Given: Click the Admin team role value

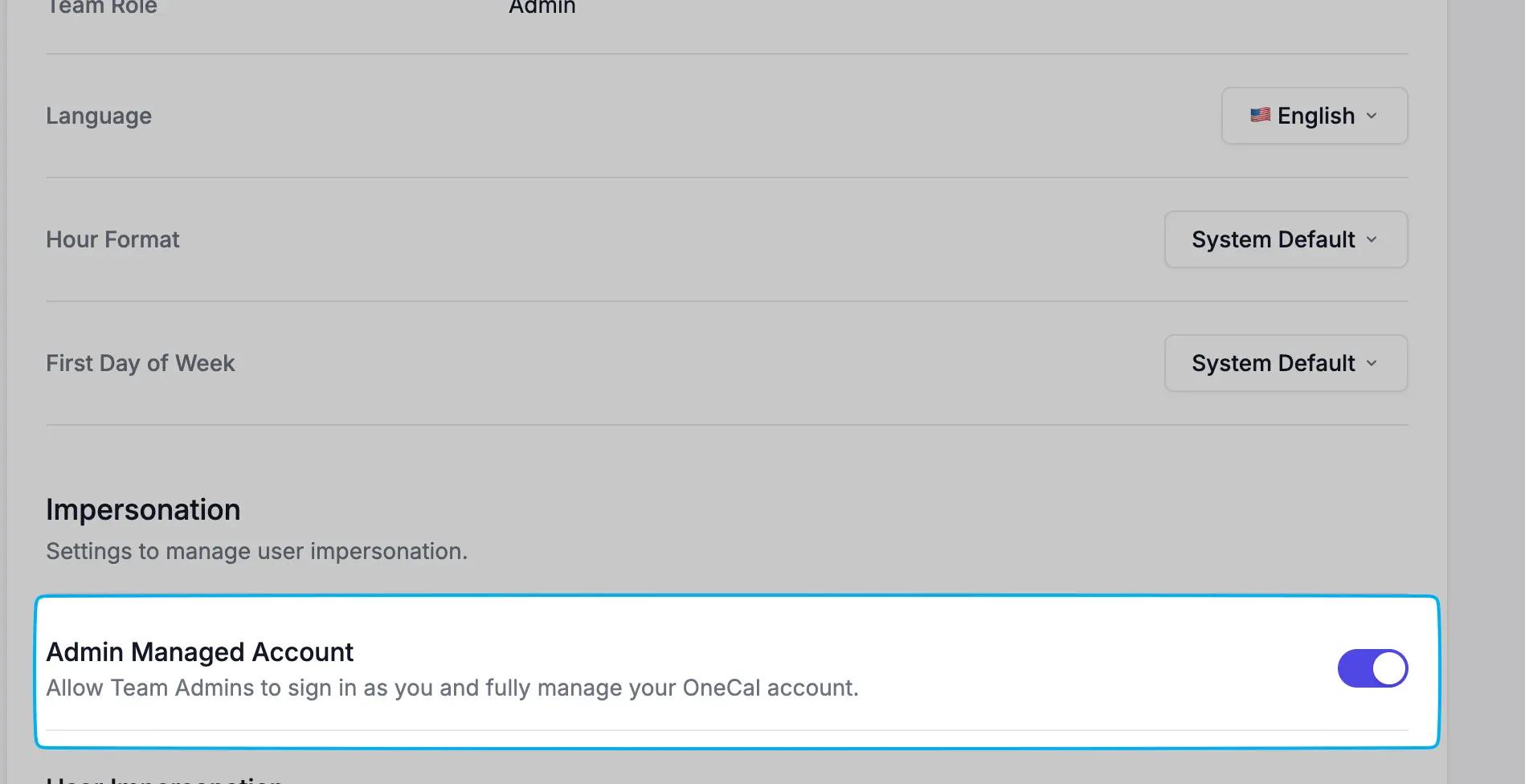Looking at the screenshot, I should pyautogui.click(x=542, y=7).
